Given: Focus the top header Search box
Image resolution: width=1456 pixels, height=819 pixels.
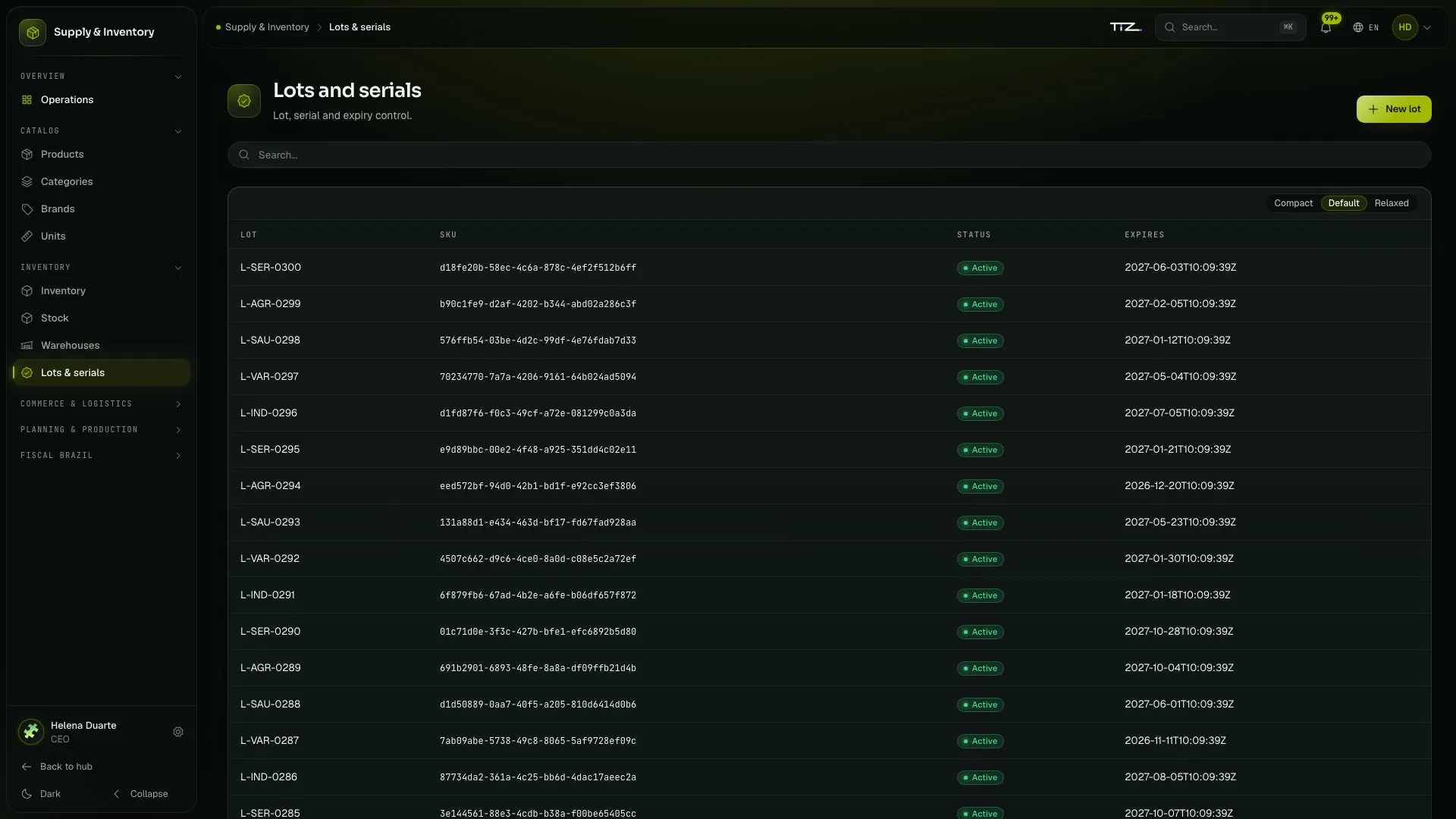Looking at the screenshot, I should (1230, 27).
